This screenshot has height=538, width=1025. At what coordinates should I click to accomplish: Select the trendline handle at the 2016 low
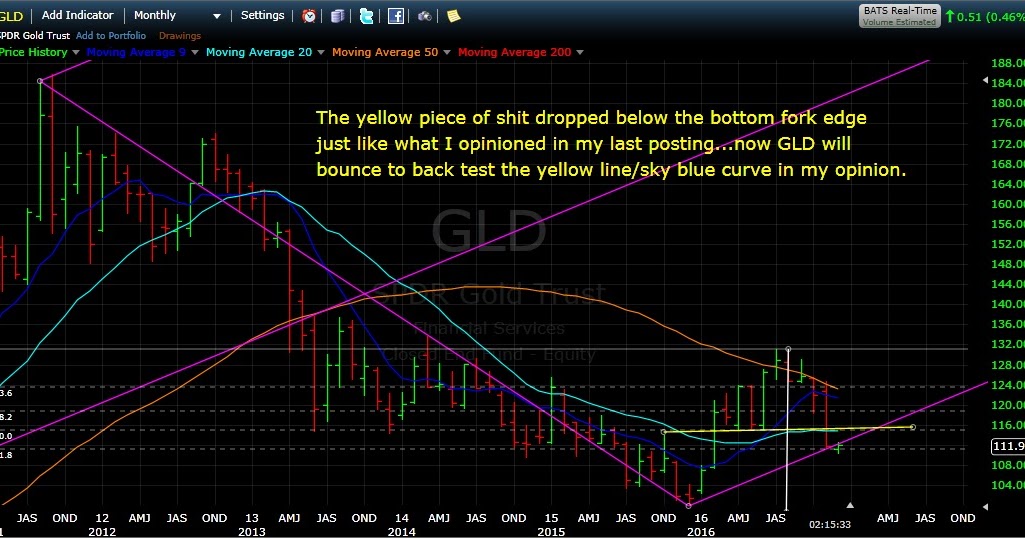pyautogui.click(x=688, y=505)
